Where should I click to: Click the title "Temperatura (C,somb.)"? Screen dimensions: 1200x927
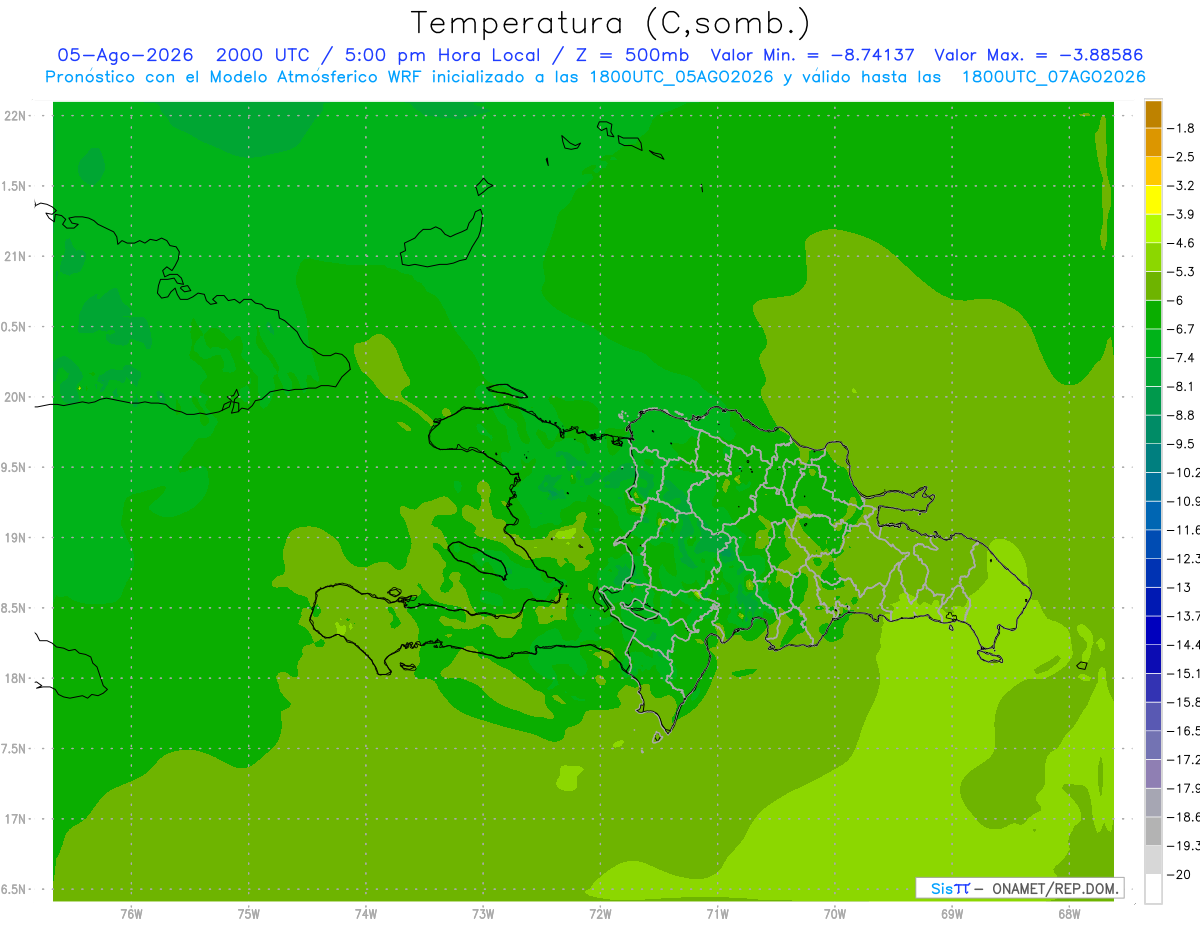coord(611,23)
